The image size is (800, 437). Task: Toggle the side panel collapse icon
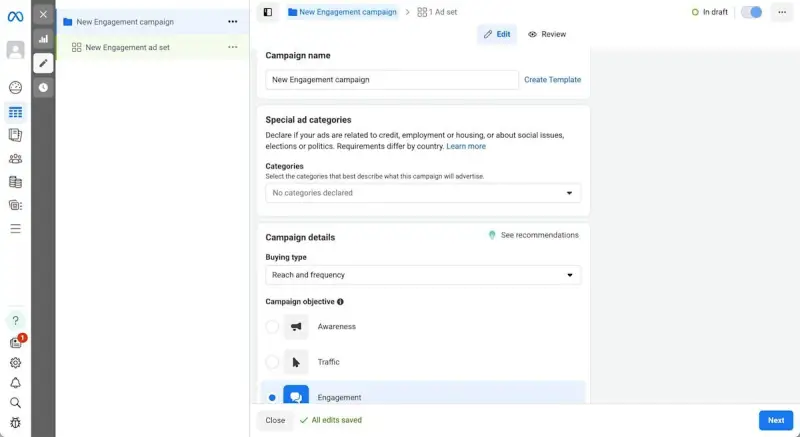(x=268, y=12)
